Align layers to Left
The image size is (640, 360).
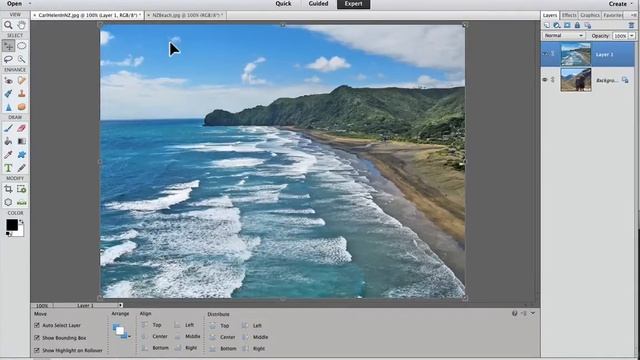(x=184, y=325)
